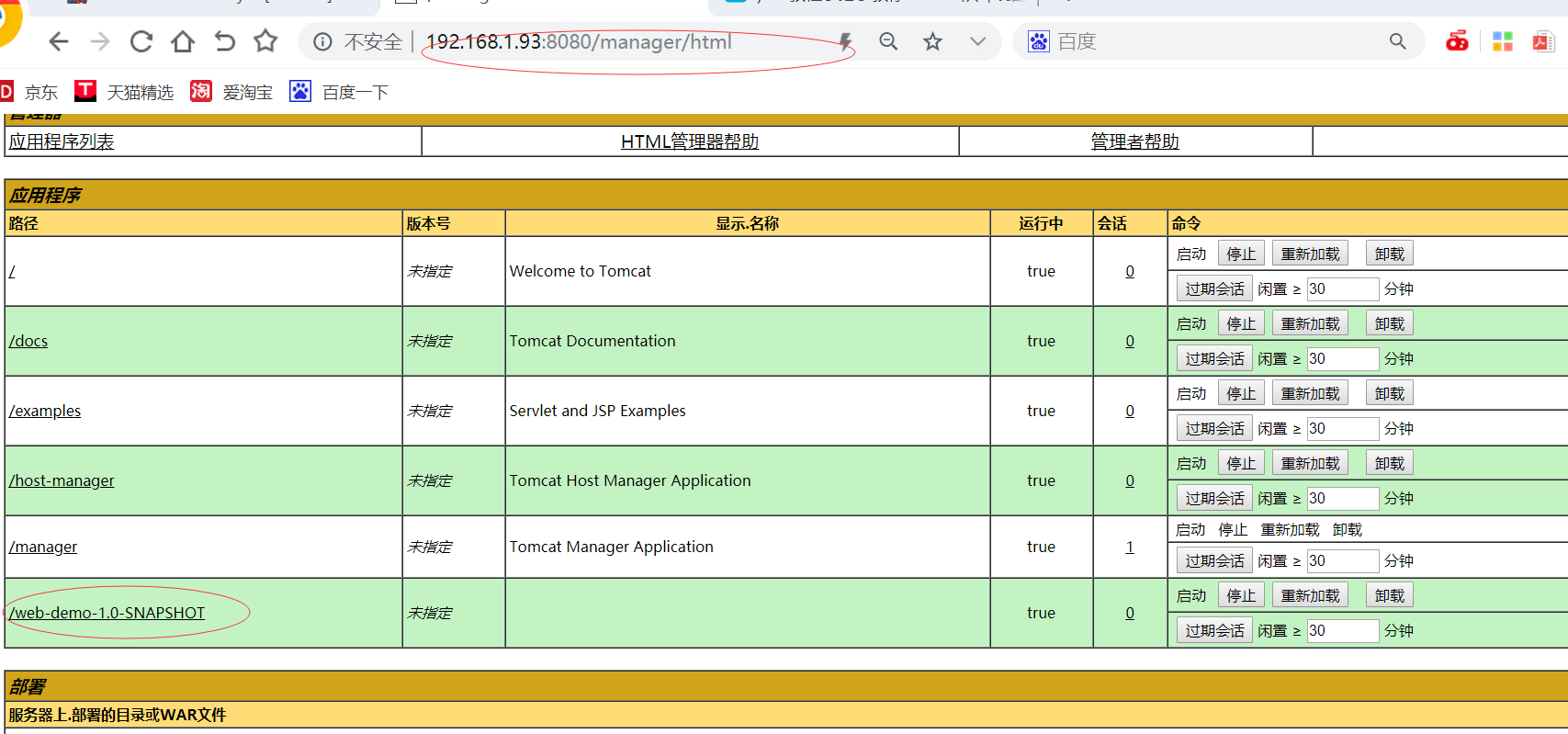Viewport: 1568px width, 734px height.
Task: Click session count 1 for /manager
Action: click(1130, 547)
